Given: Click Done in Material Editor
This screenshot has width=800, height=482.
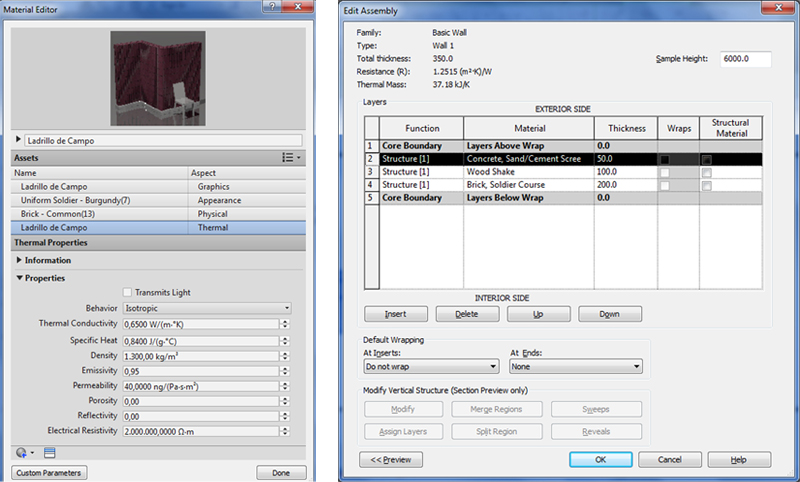Looking at the screenshot, I should (x=281, y=473).
